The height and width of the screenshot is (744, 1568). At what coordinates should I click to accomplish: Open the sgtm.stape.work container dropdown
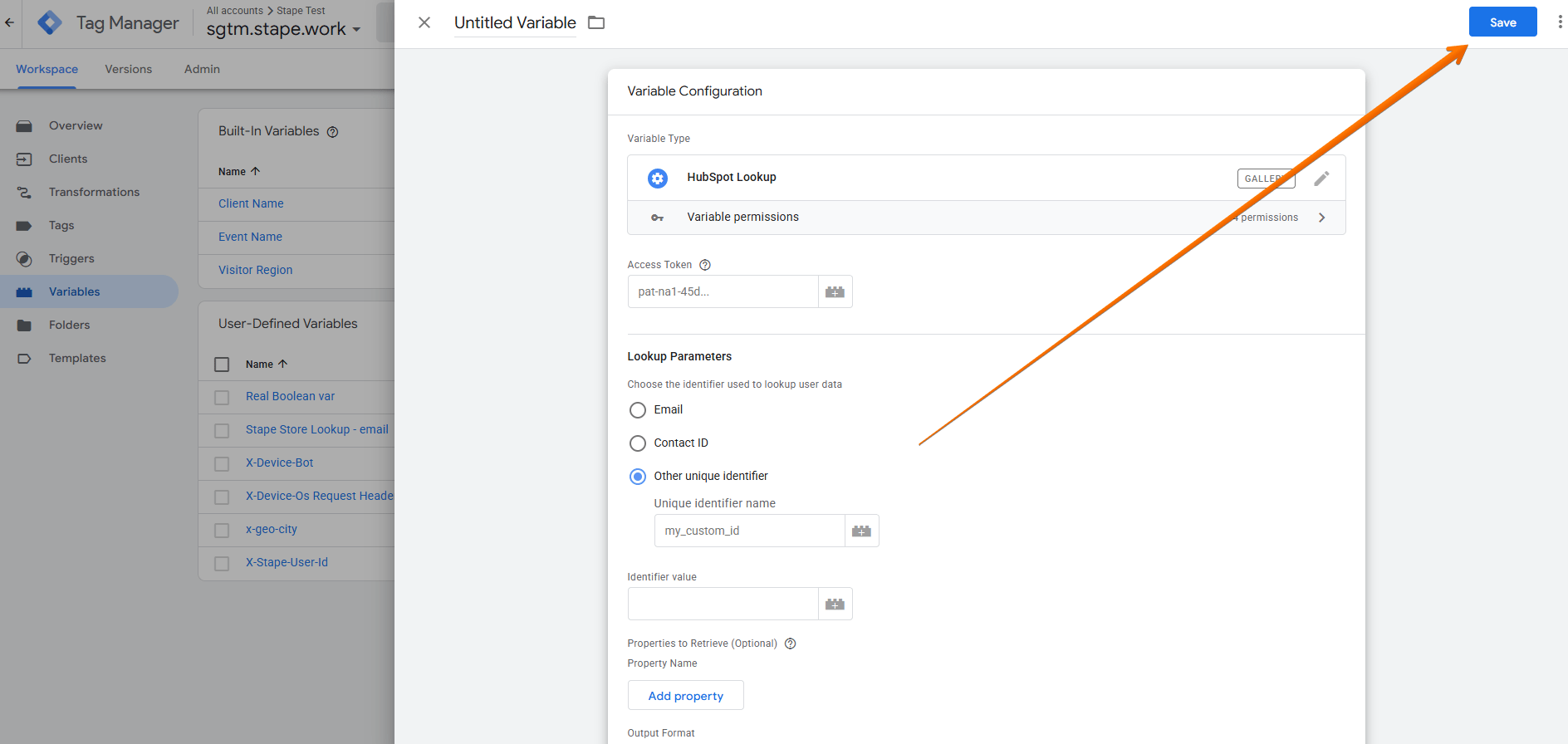284,29
